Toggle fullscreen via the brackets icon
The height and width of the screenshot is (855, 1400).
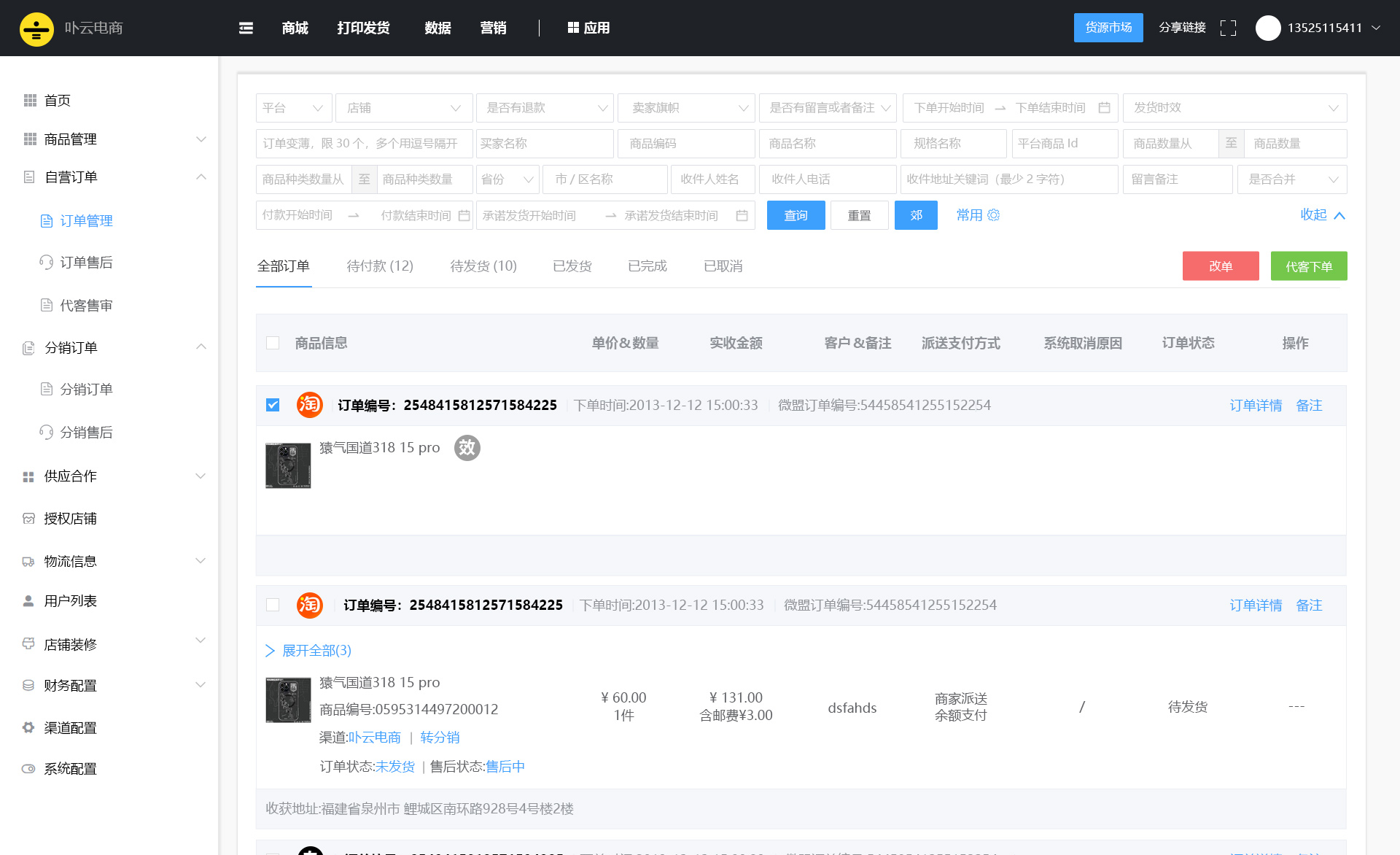coord(1228,28)
